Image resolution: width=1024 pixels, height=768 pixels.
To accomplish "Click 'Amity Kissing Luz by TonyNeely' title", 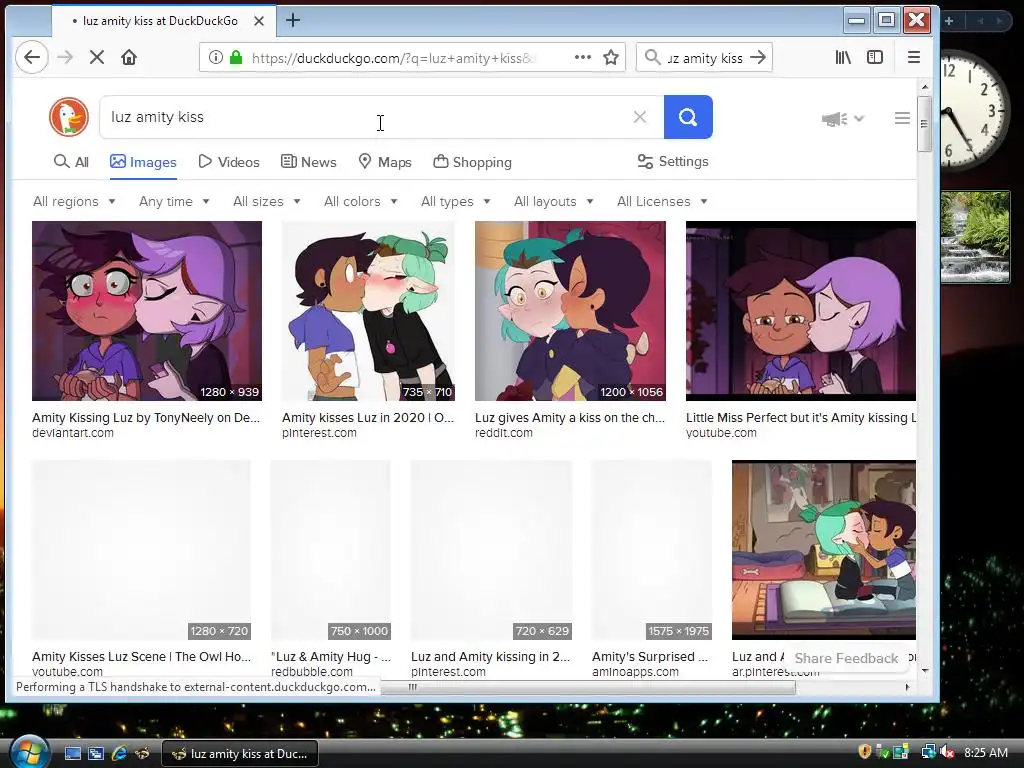I will (146, 418).
